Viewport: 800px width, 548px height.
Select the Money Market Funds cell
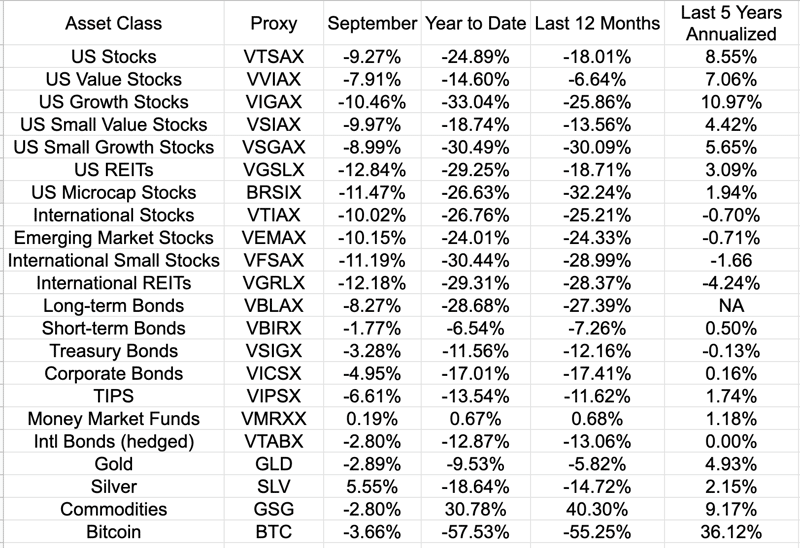click(113, 419)
